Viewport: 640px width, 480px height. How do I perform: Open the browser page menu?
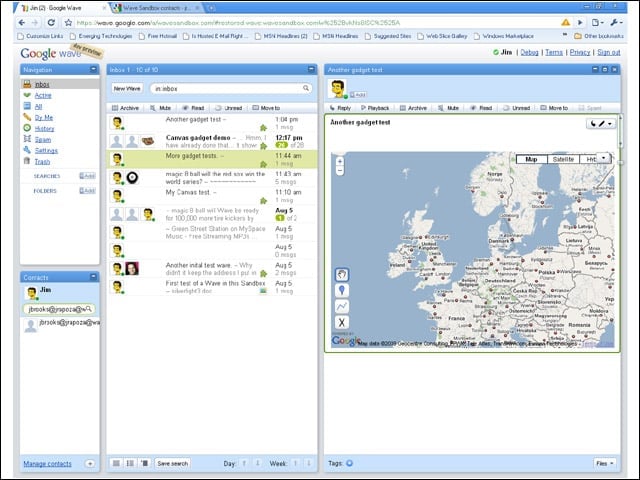coord(597,22)
